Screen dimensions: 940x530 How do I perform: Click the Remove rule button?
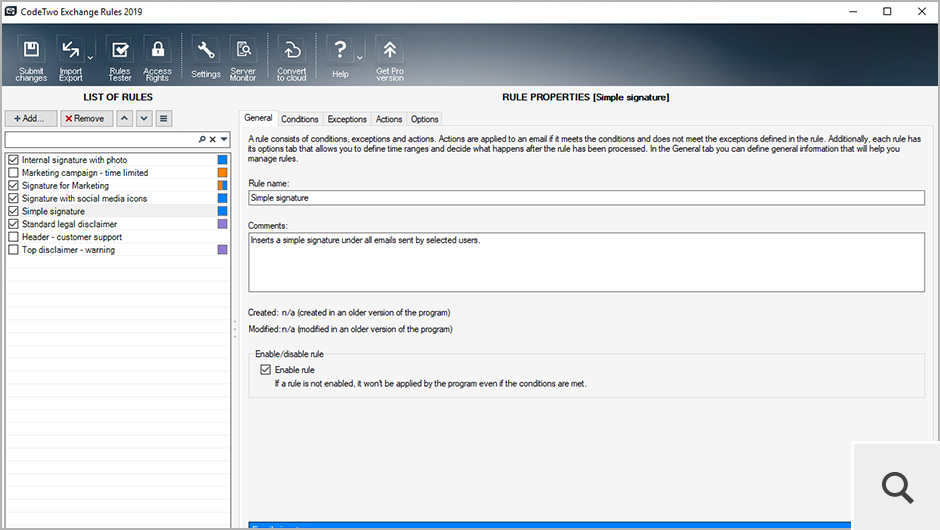point(86,119)
